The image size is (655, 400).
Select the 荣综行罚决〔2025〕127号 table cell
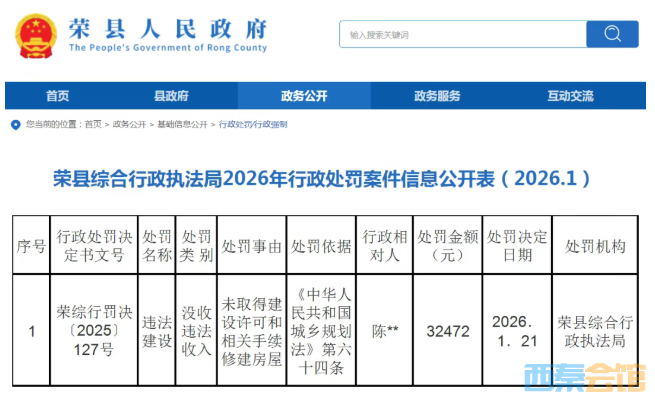coord(92,330)
